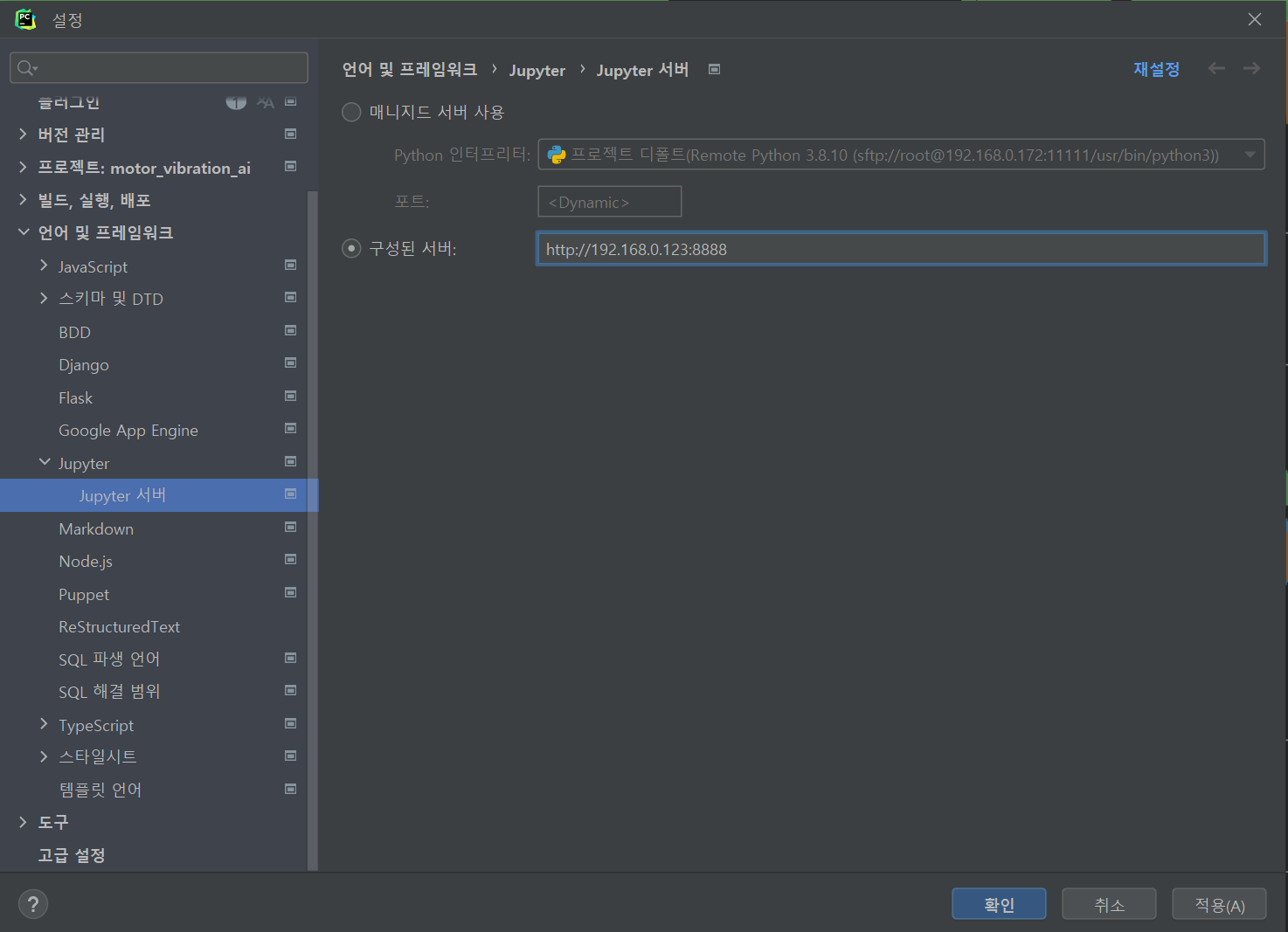The image size is (1288, 932).
Task: Open the Google App Engine settings page
Action: (128, 431)
